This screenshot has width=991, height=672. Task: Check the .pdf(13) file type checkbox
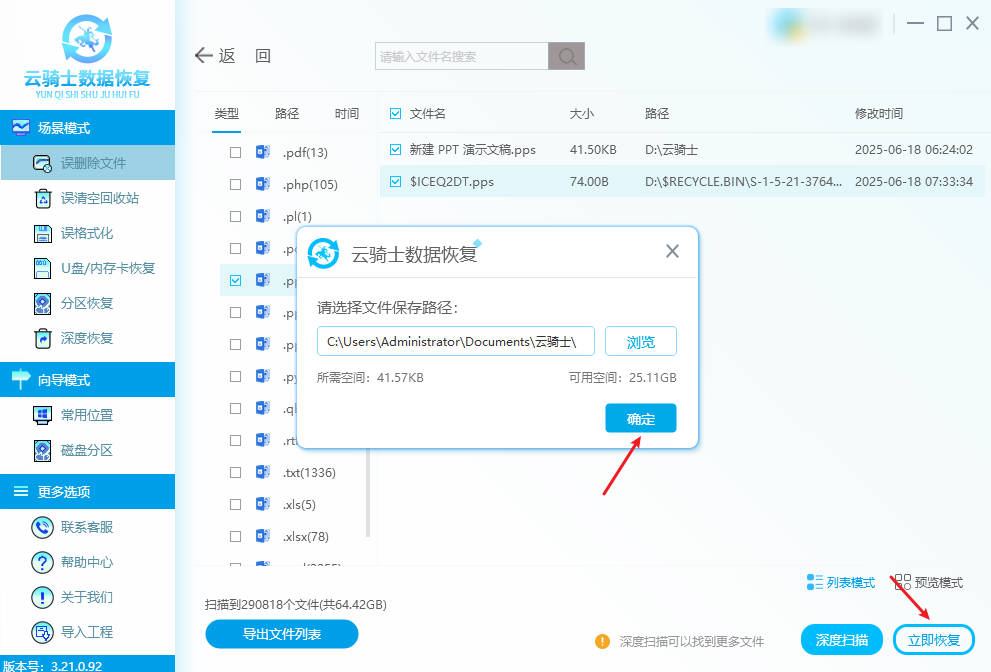click(x=235, y=153)
